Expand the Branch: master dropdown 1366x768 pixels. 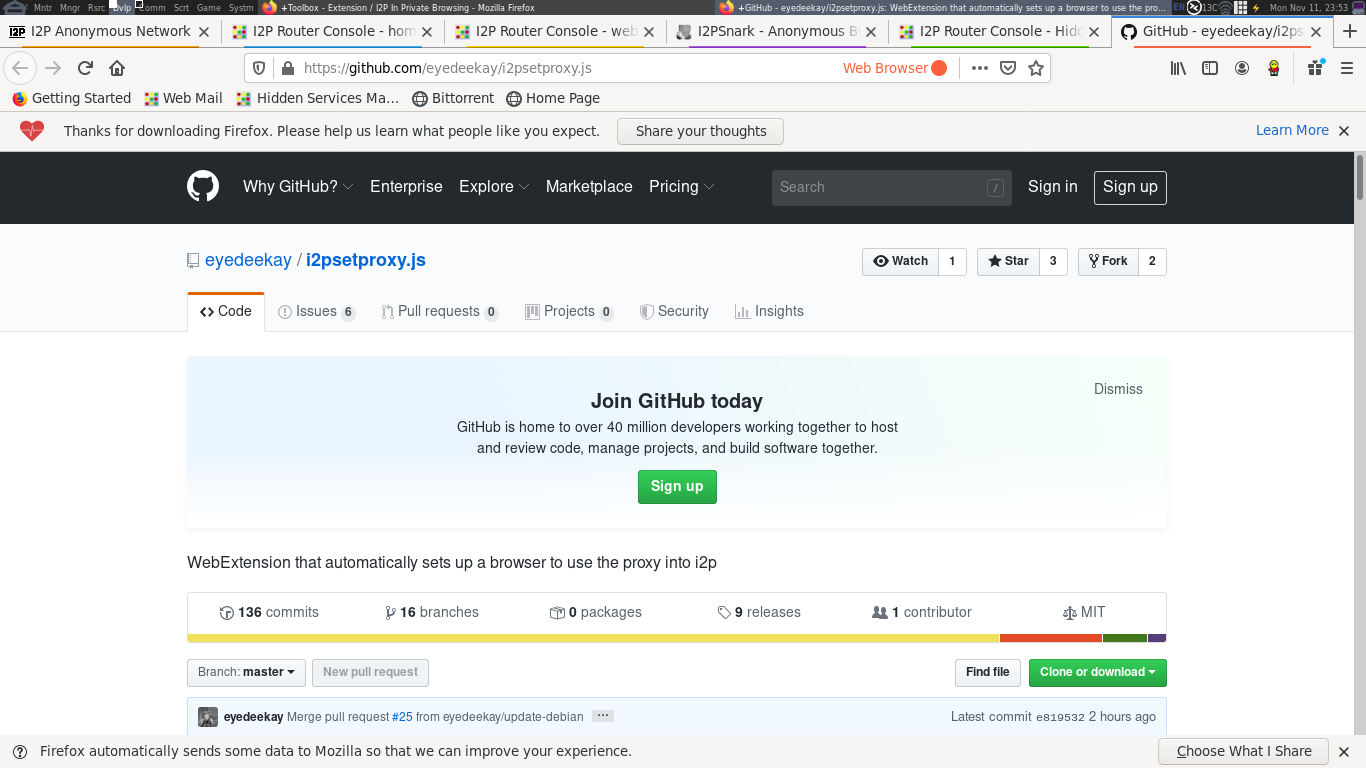(x=245, y=672)
